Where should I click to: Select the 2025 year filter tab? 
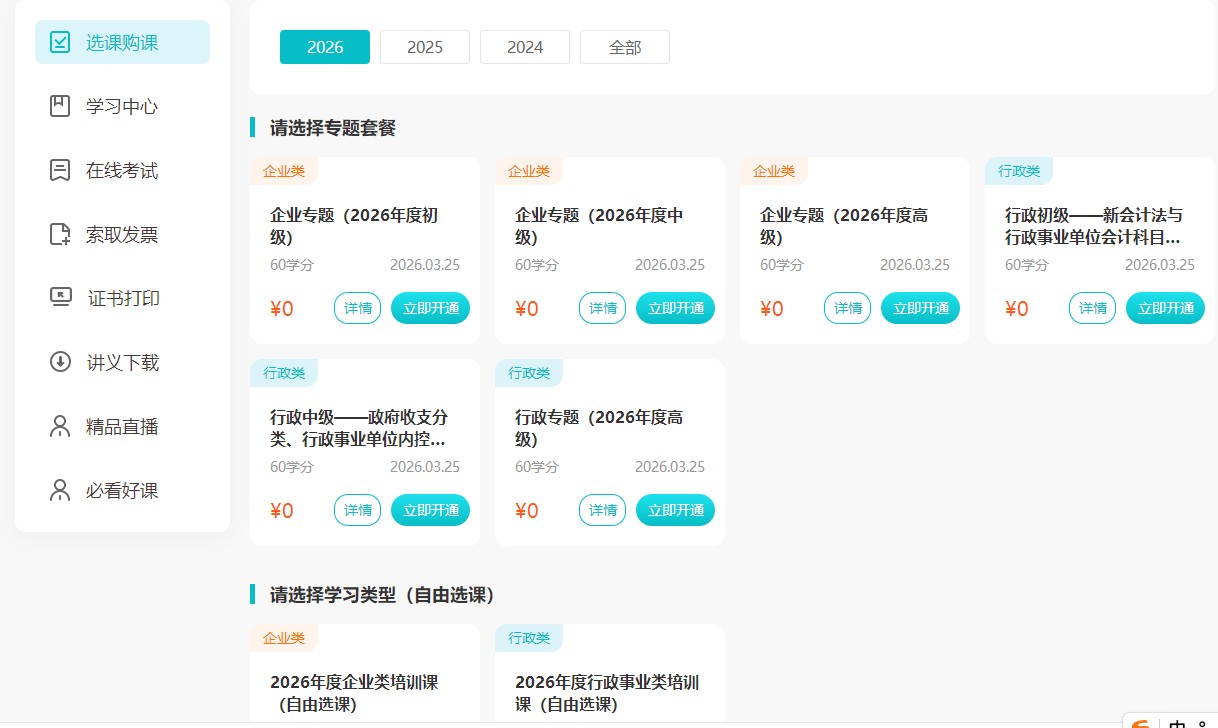pos(425,47)
